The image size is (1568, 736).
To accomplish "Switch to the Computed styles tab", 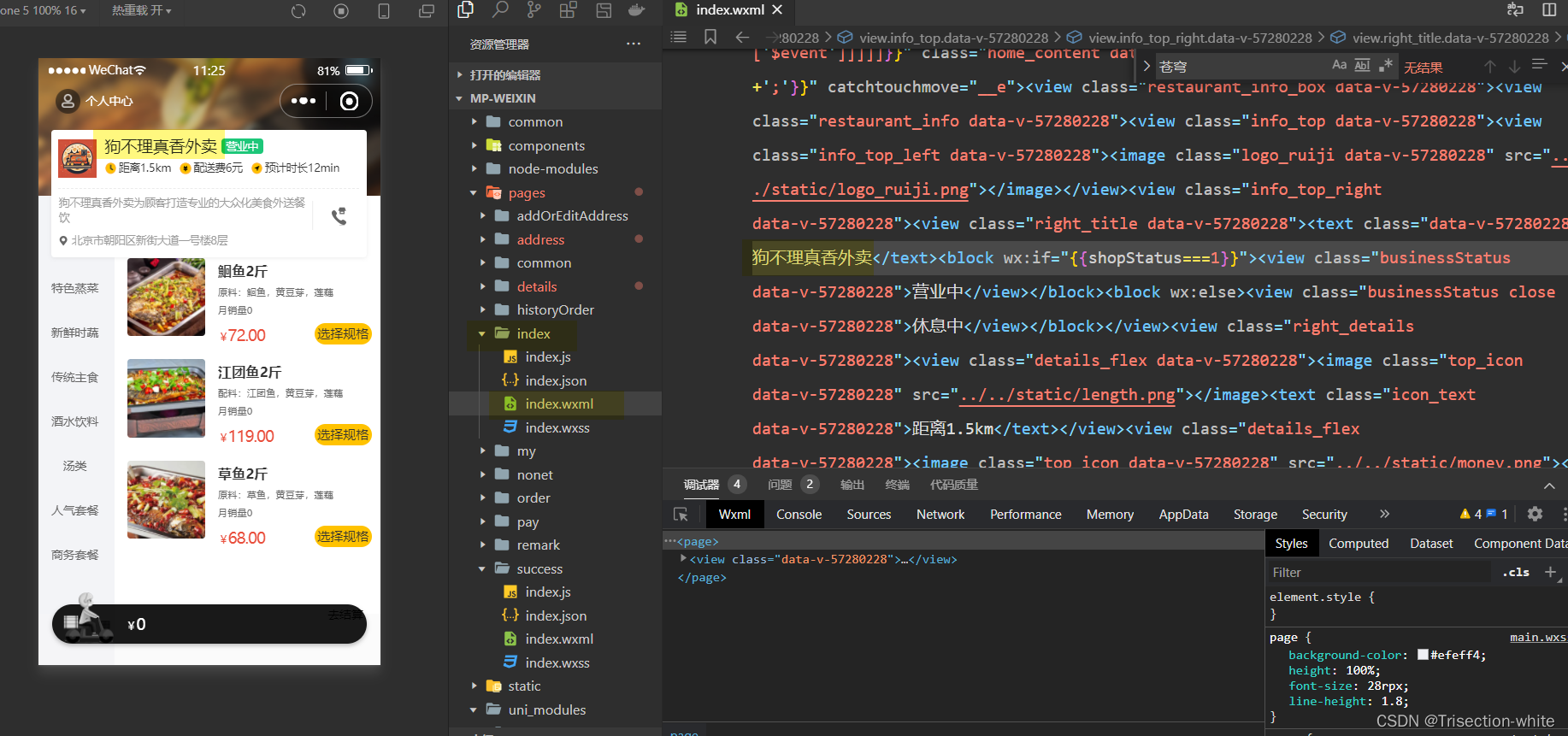I will coord(1359,544).
